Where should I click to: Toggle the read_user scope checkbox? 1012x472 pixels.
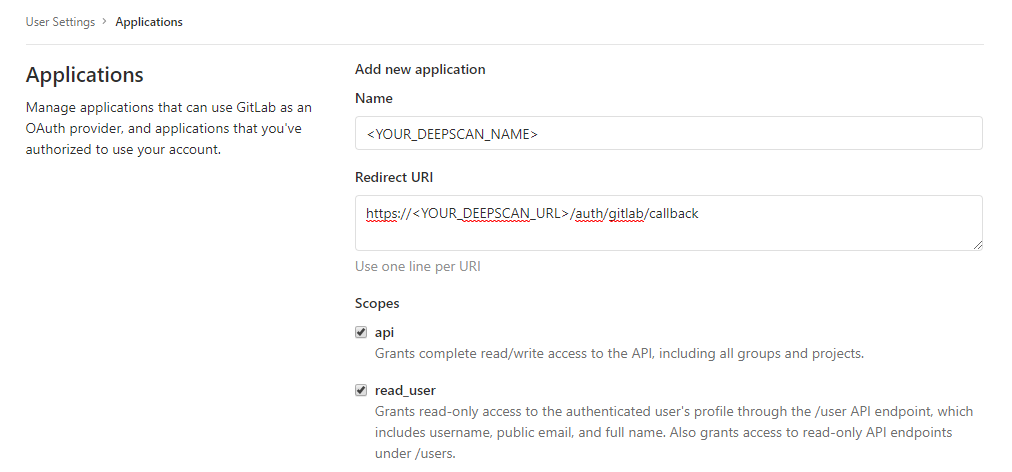(x=361, y=390)
